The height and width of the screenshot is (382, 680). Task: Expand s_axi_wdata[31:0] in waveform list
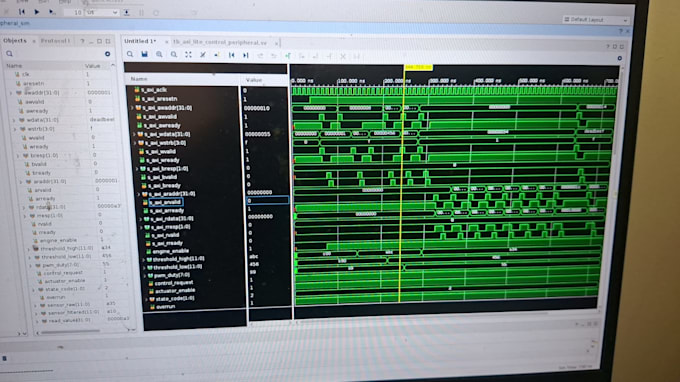coord(134,134)
